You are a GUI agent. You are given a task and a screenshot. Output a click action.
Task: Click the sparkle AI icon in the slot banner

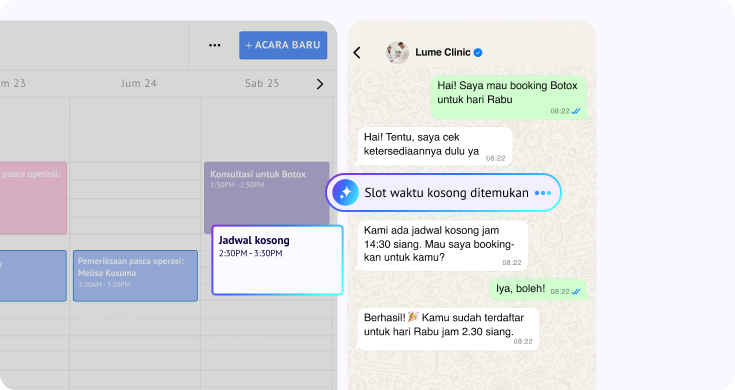click(x=345, y=193)
